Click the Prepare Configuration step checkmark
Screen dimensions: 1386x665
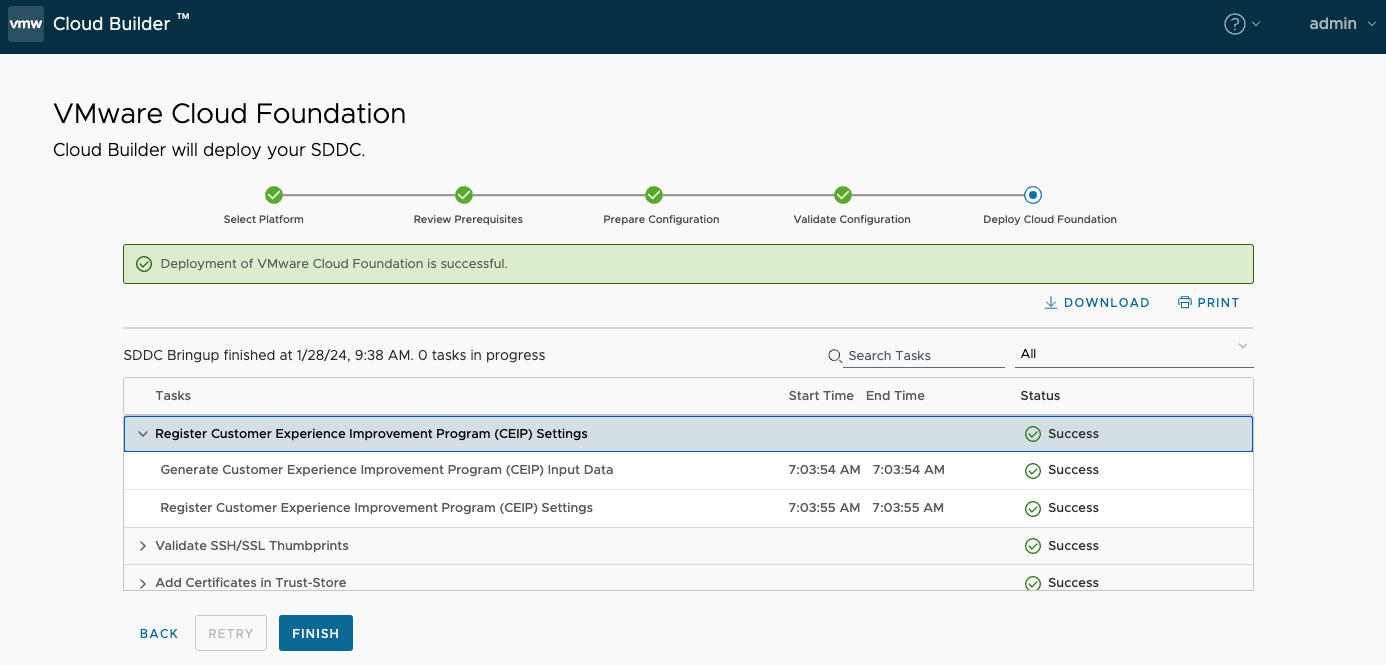[653, 195]
